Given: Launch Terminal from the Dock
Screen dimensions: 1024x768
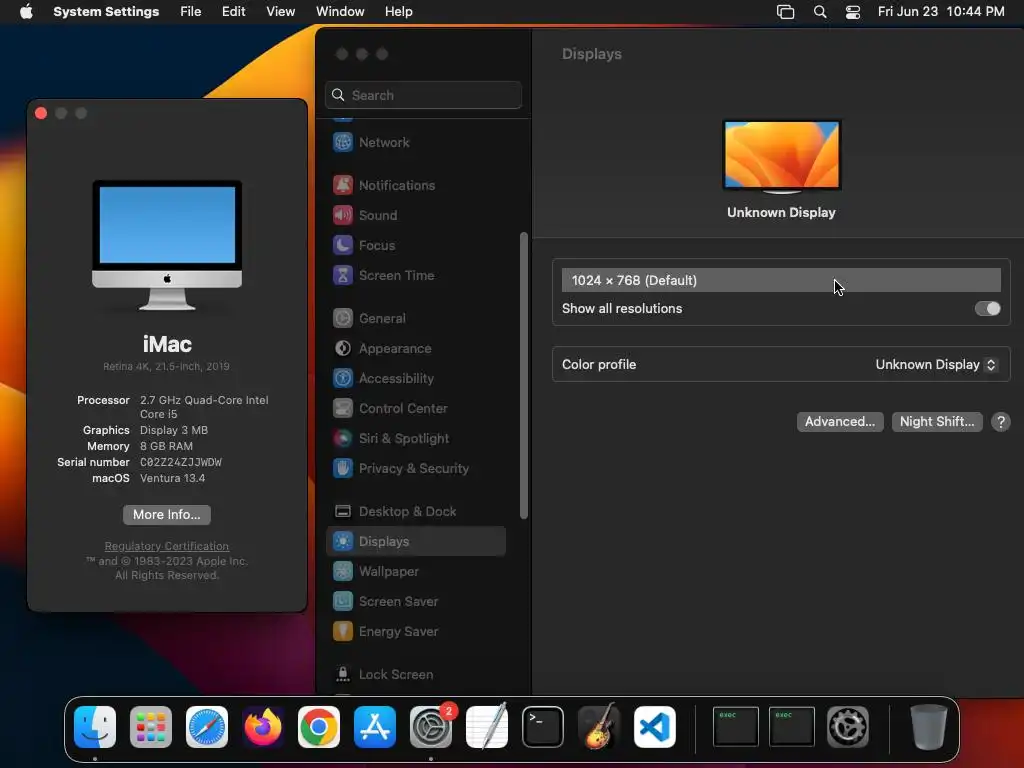Looking at the screenshot, I should [543, 727].
